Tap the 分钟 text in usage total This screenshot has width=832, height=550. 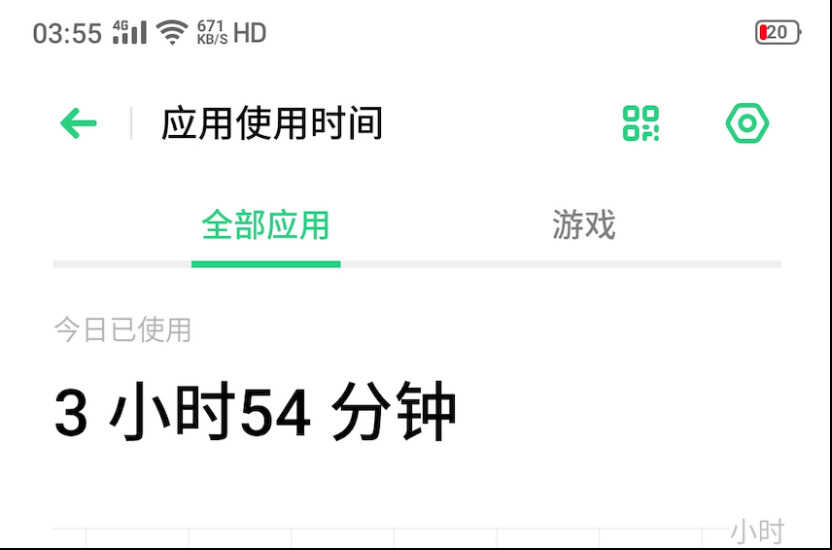click(394, 412)
